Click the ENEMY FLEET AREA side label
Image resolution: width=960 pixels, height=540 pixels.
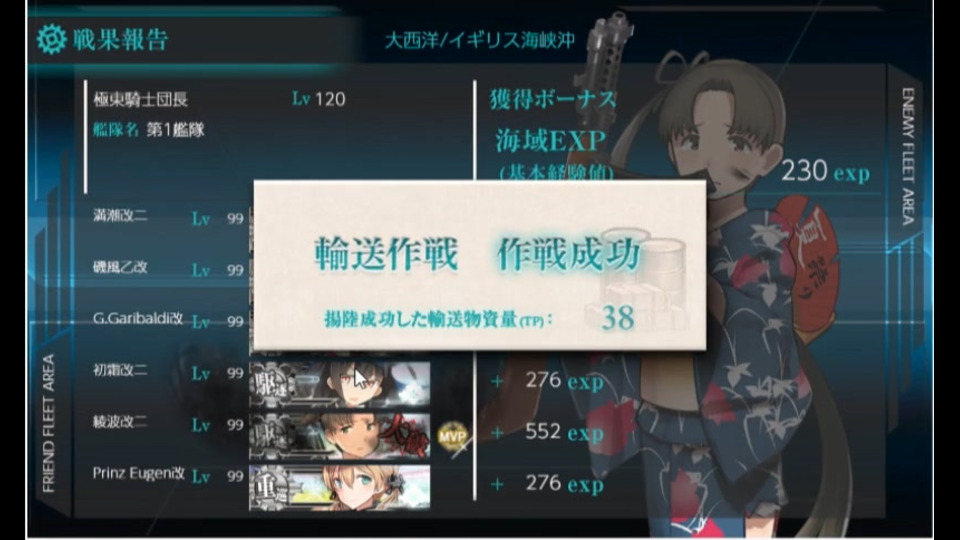pos(908,156)
